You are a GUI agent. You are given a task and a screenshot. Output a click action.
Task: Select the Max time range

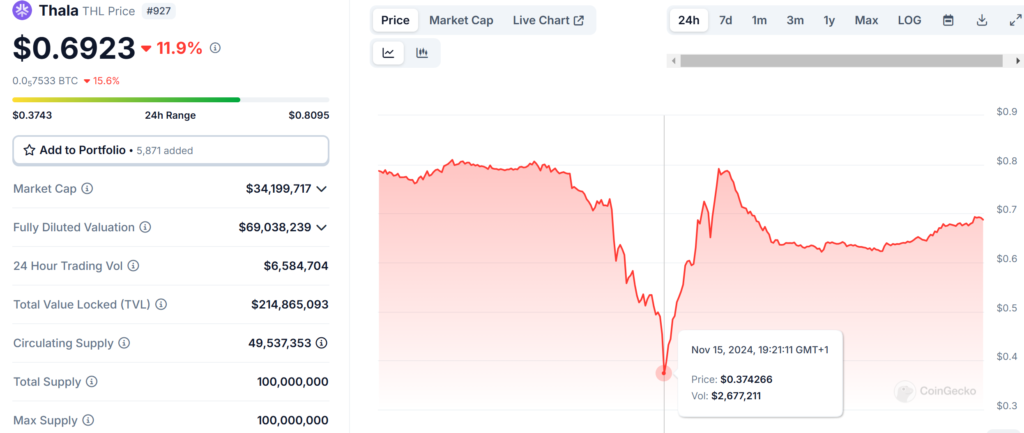point(867,20)
